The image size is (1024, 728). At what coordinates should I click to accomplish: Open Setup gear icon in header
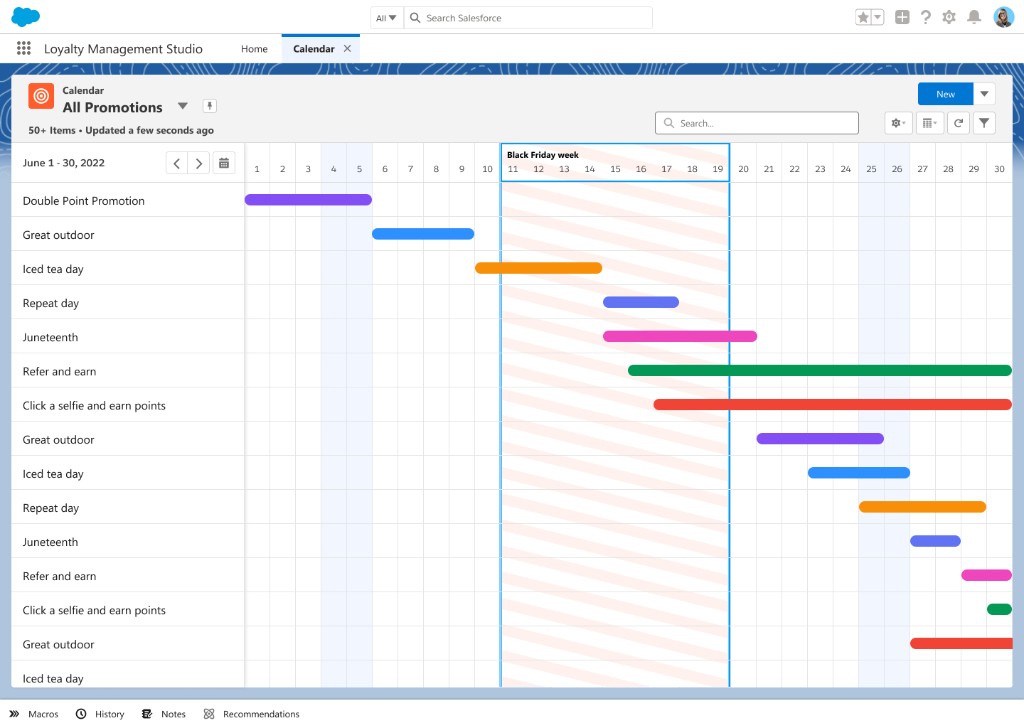coord(949,18)
